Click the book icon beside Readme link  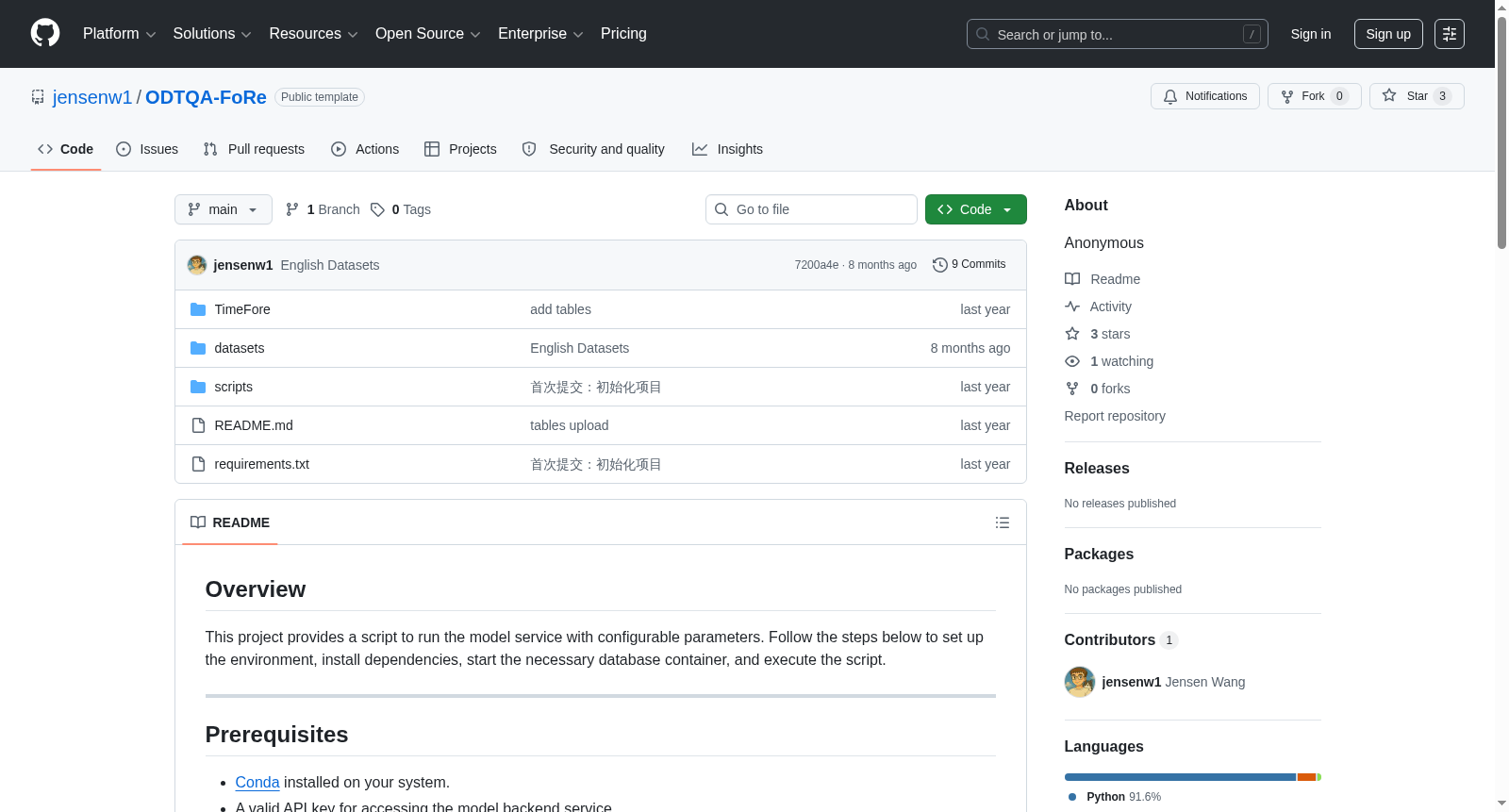[x=1072, y=279]
